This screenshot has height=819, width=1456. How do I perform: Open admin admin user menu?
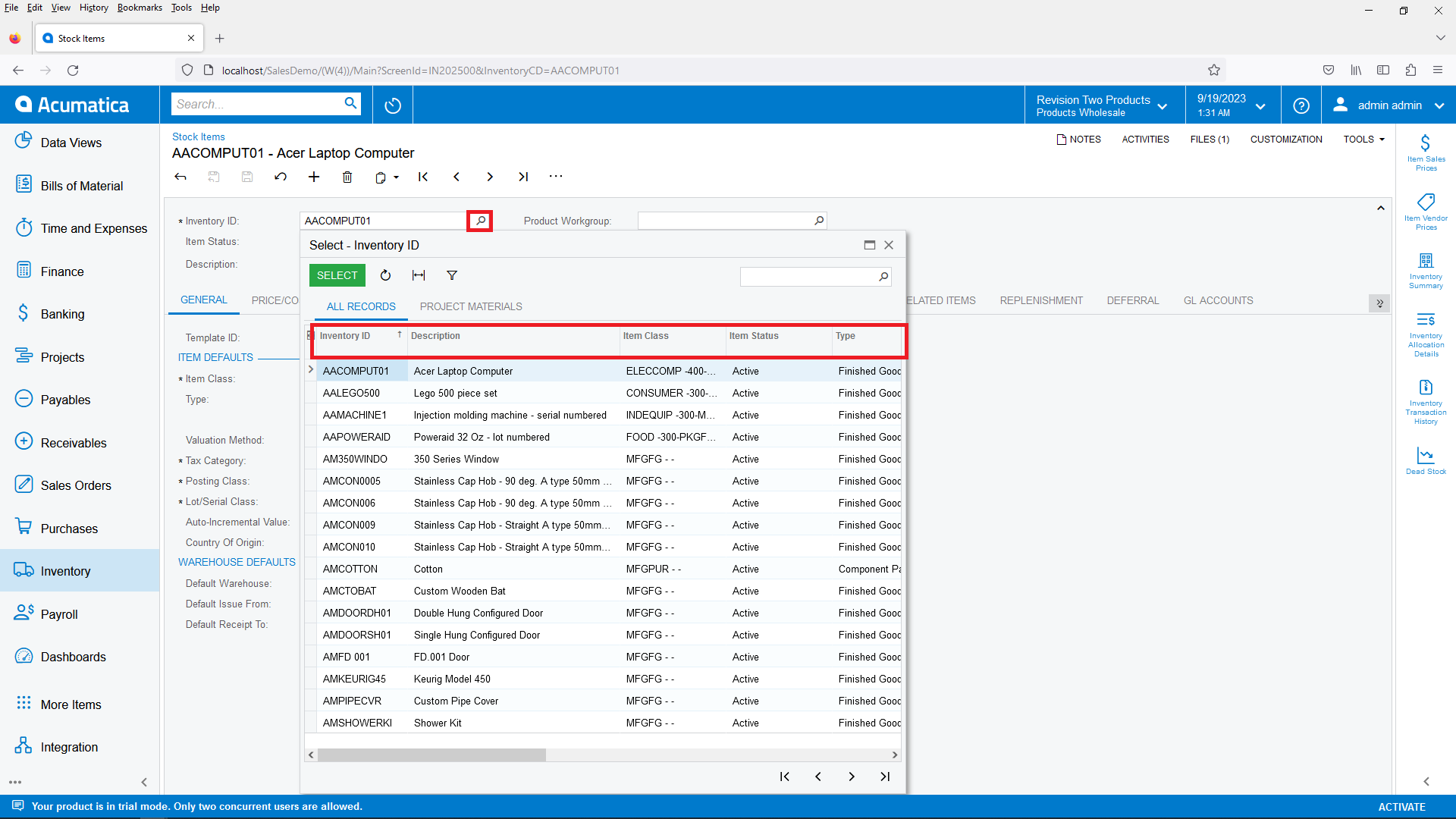pos(1389,105)
